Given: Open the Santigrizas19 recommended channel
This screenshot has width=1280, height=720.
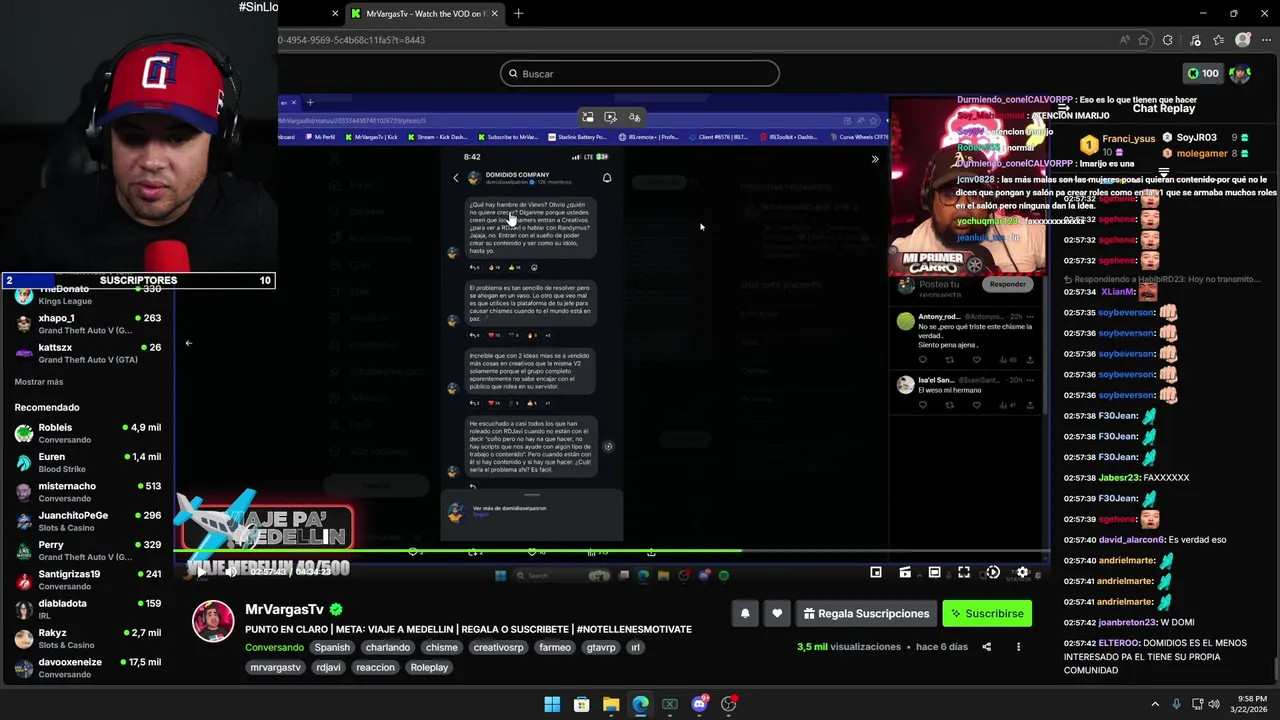Looking at the screenshot, I should tap(88, 580).
